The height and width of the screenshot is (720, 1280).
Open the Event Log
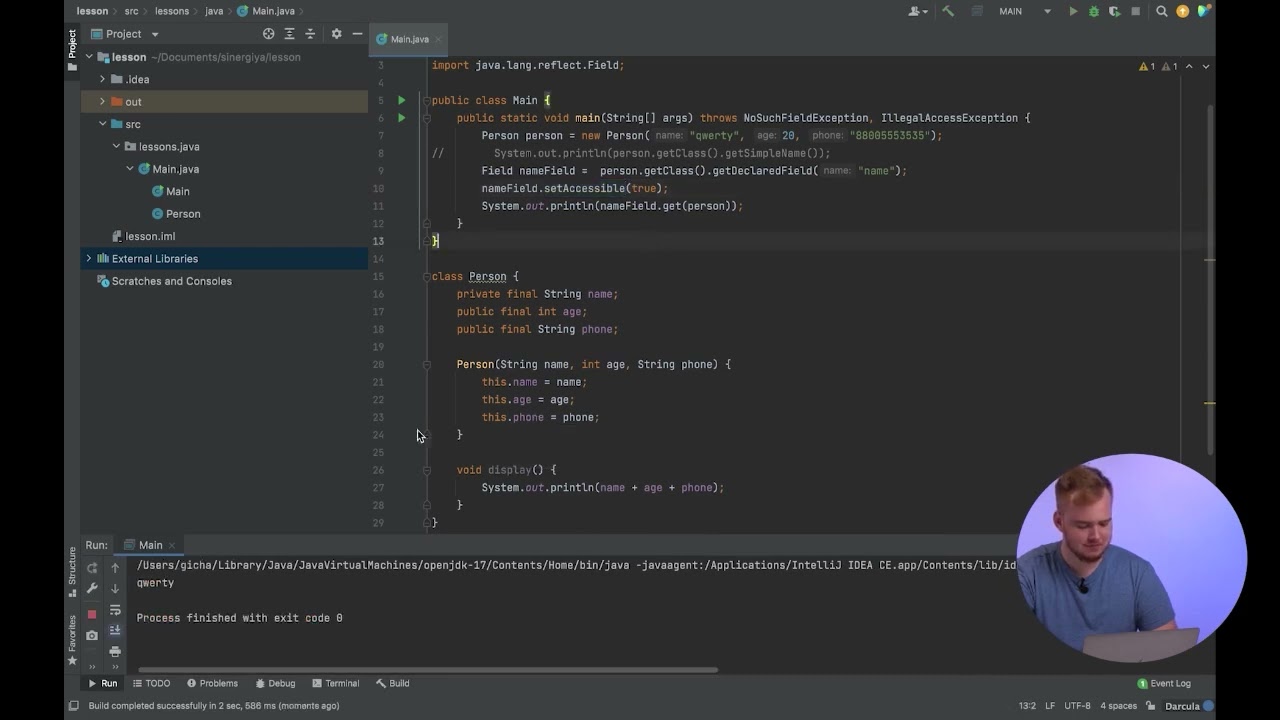pyautogui.click(x=1164, y=683)
